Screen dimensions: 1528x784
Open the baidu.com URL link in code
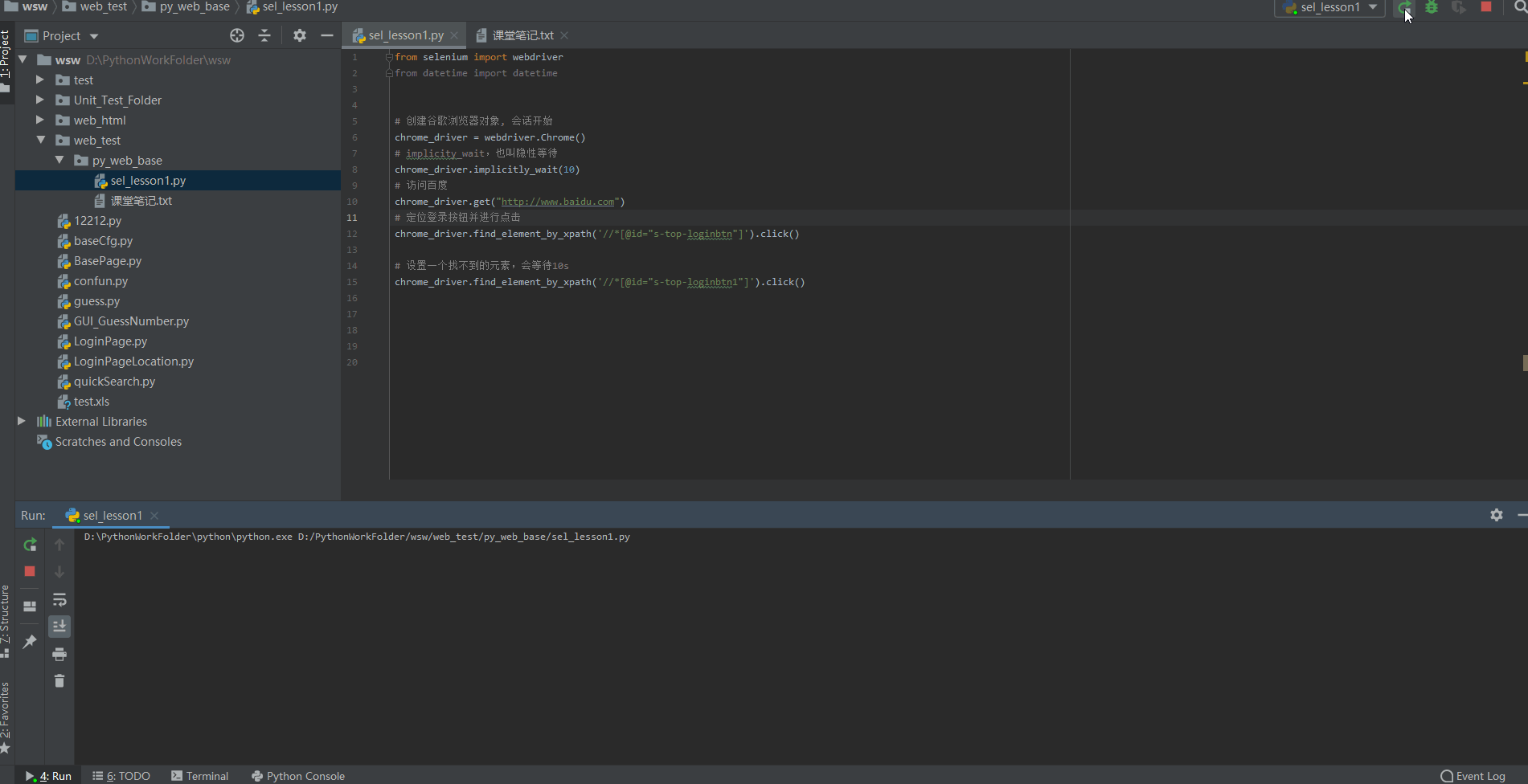(x=558, y=202)
